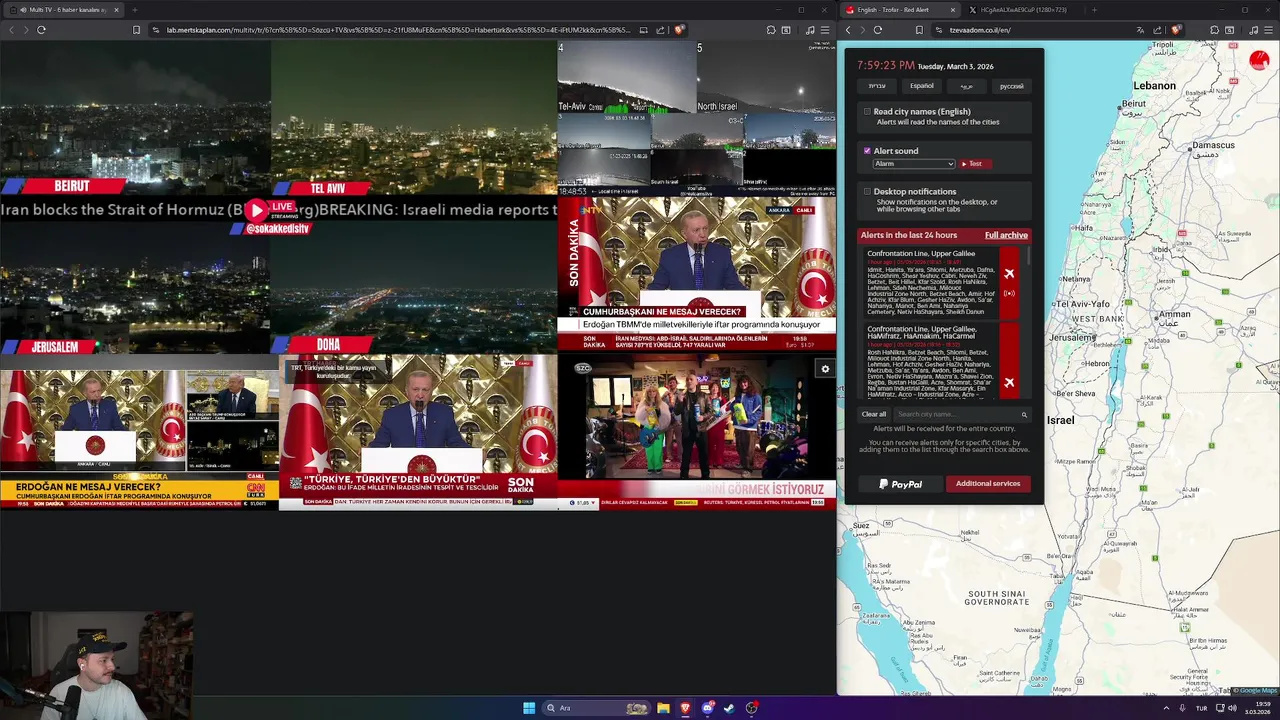Click the Clear all button
1280x720 pixels.
(x=874, y=414)
